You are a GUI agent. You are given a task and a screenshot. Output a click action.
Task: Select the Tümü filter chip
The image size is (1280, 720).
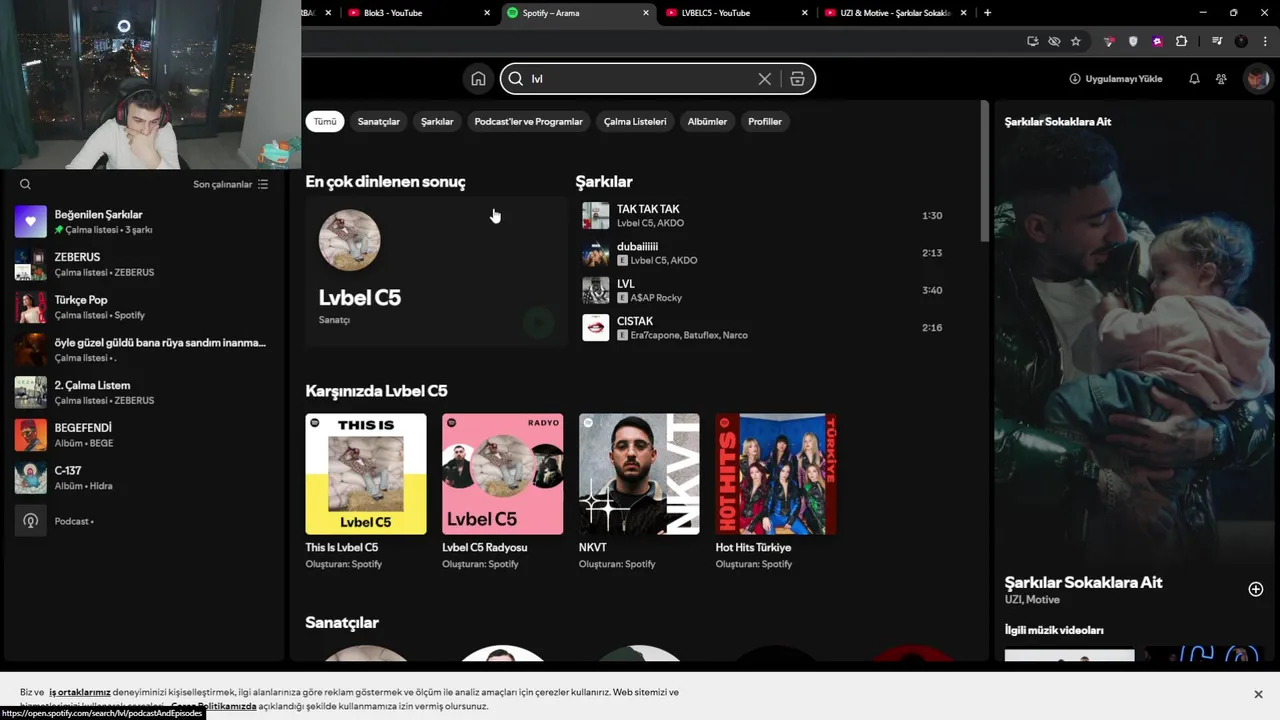[325, 121]
